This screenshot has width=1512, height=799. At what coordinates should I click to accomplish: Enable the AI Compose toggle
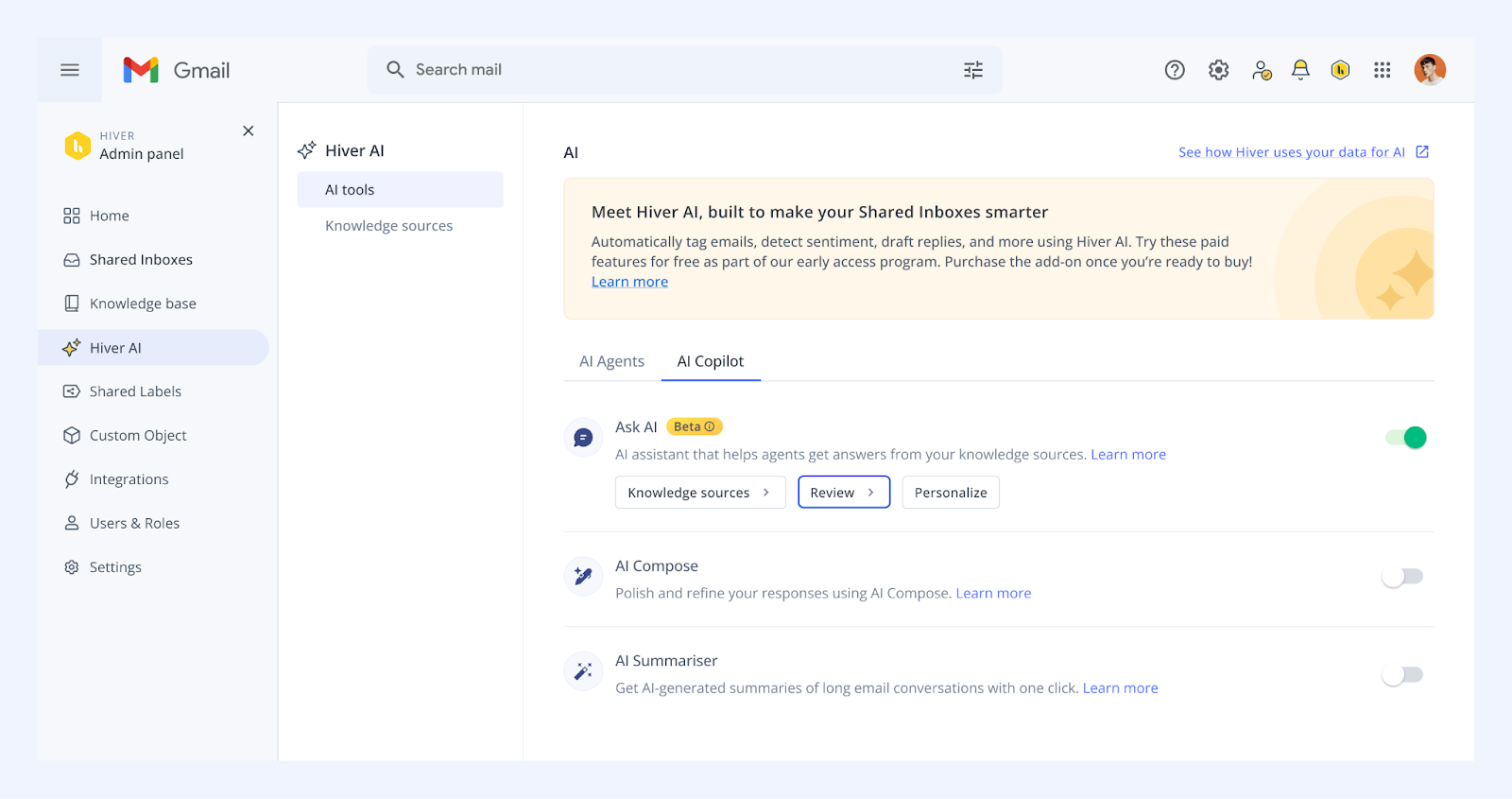point(1402,577)
